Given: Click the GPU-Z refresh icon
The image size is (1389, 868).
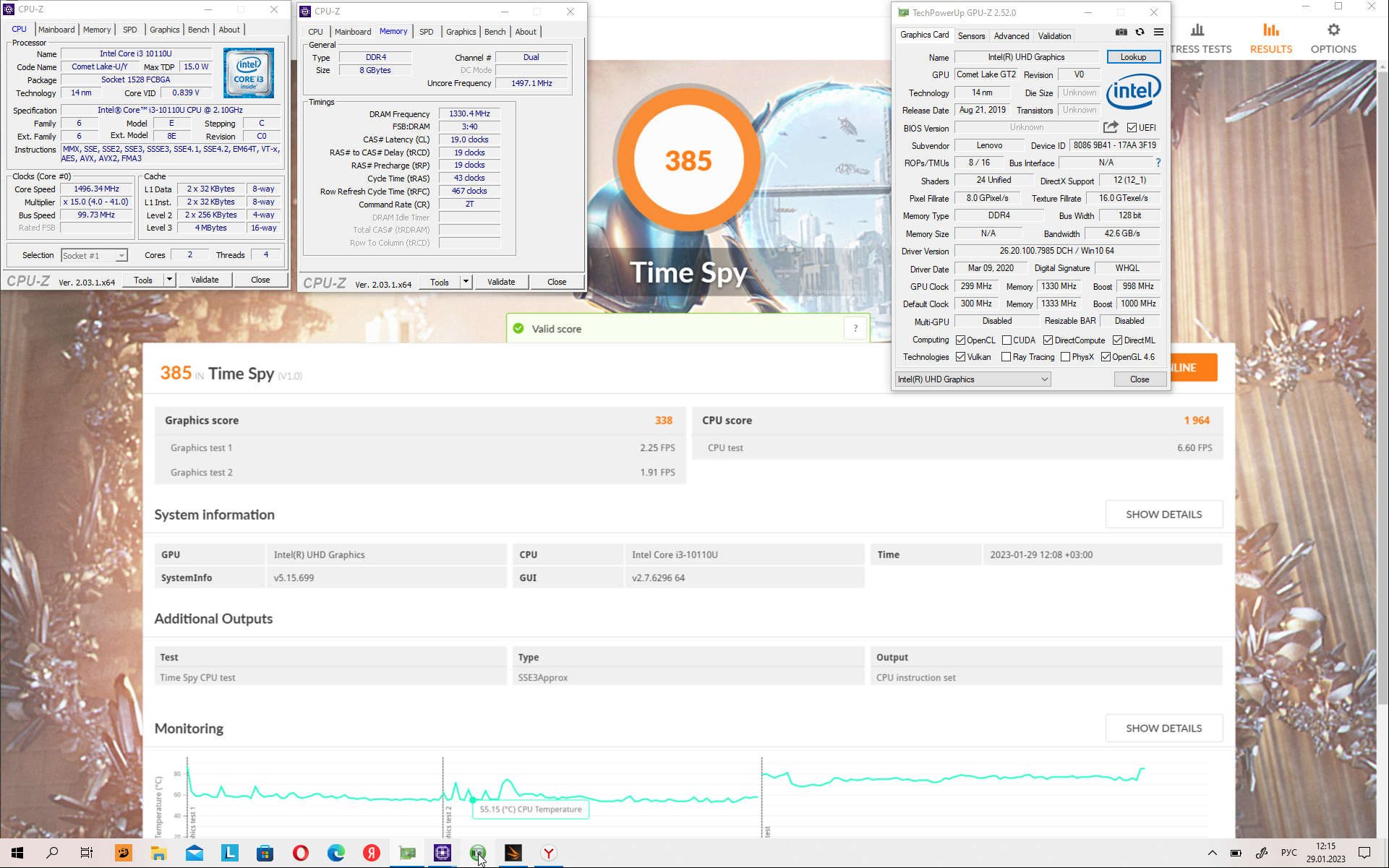Looking at the screenshot, I should [1140, 32].
